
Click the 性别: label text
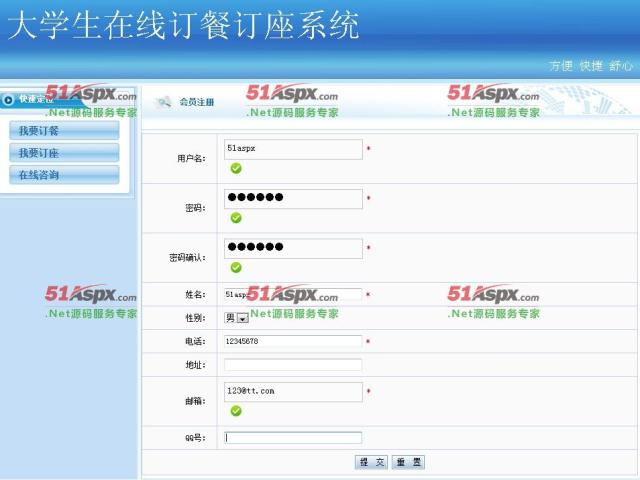196,318
